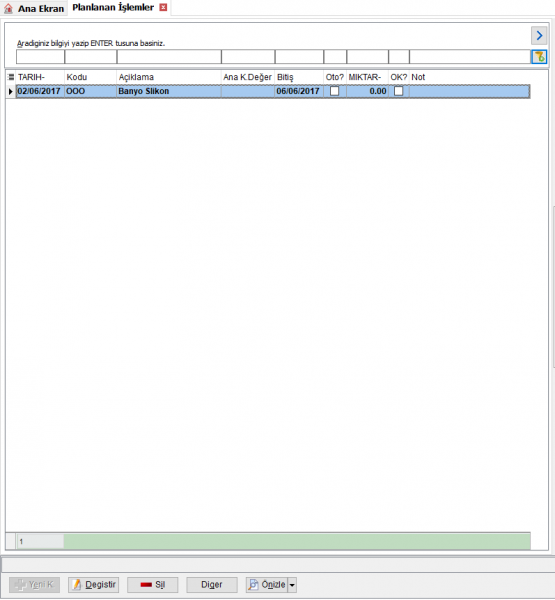Click the pencil icon of Degistir

(x=77, y=584)
